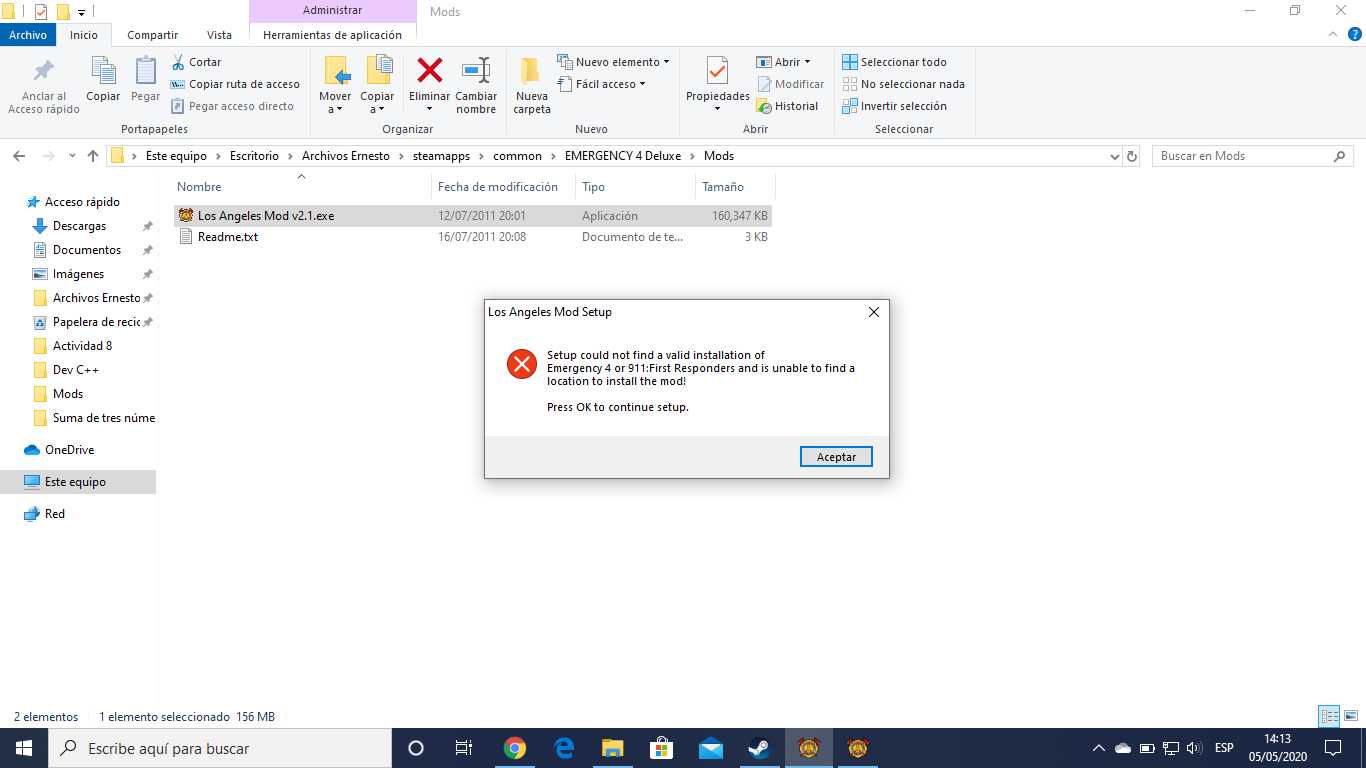Click the Propiedades icon
The width and height of the screenshot is (1366, 768).
click(x=717, y=70)
